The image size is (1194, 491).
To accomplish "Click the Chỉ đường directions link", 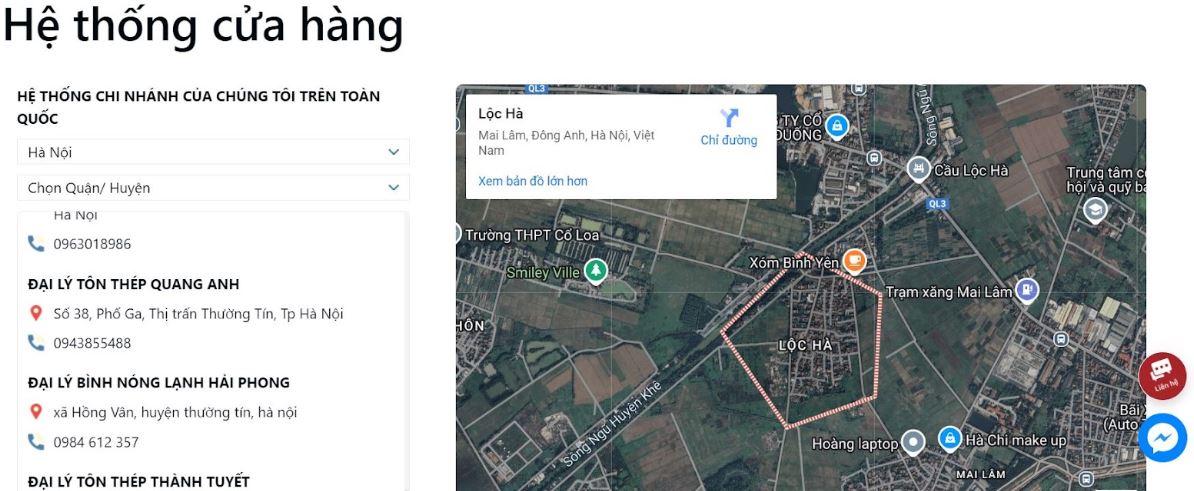I will pyautogui.click(x=729, y=140).
